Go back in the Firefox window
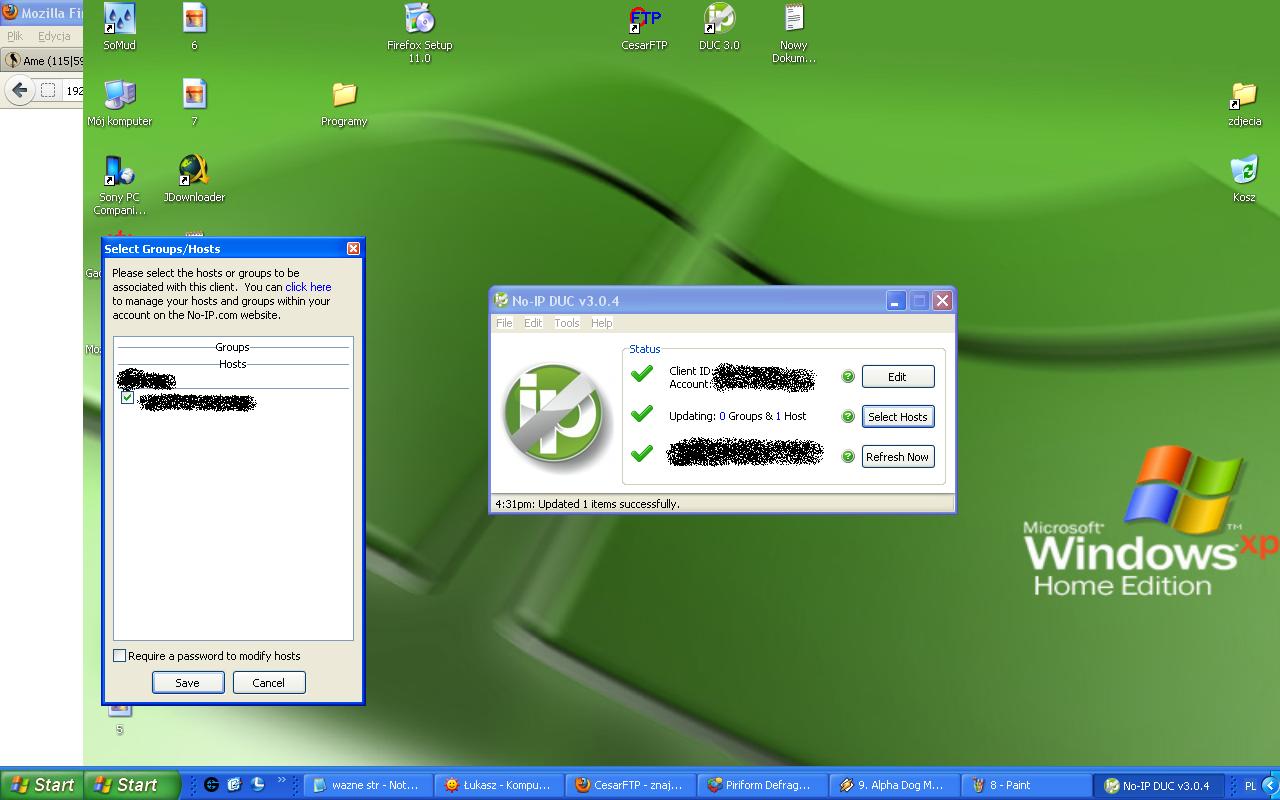The height and width of the screenshot is (800, 1280). click(x=19, y=90)
